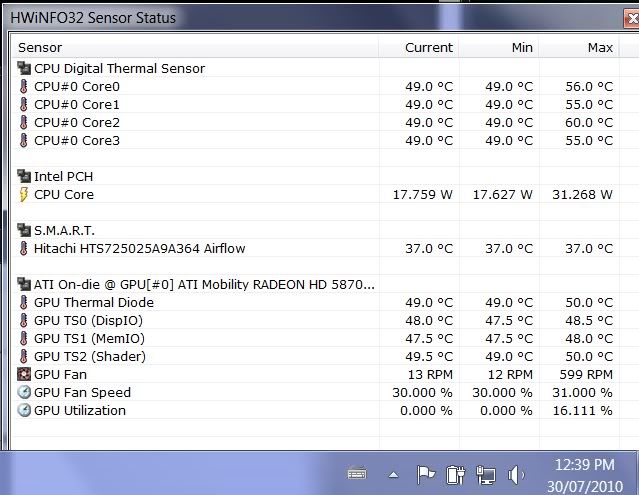Select the CPU Digital Thermal Sensor row

click(119, 68)
